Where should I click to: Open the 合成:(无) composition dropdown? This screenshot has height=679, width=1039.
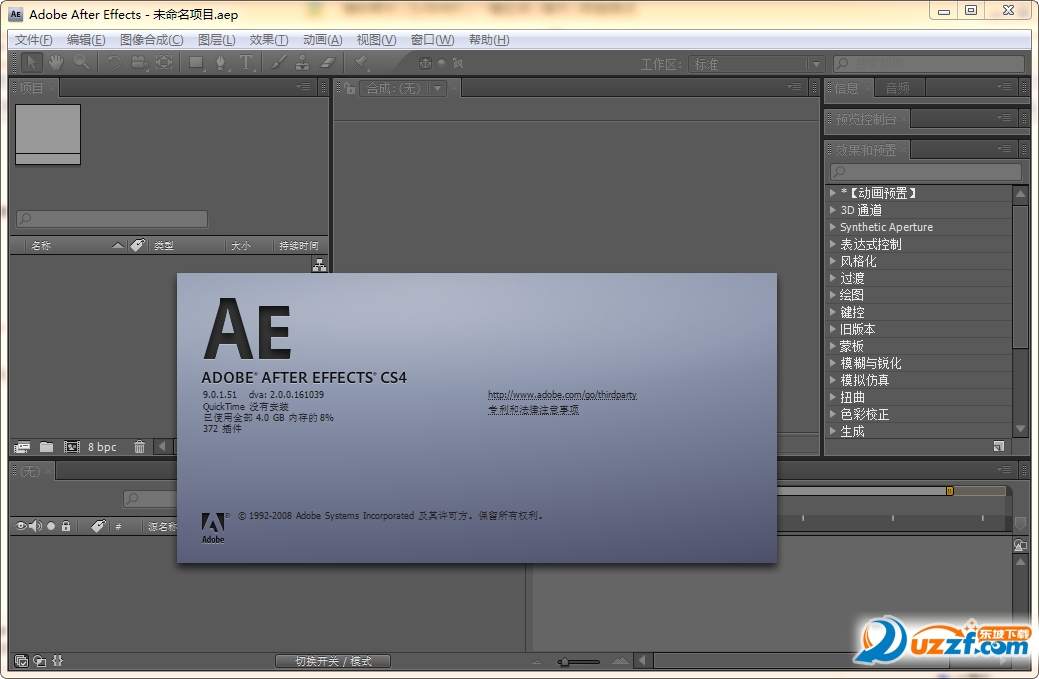click(x=403, y=88)
